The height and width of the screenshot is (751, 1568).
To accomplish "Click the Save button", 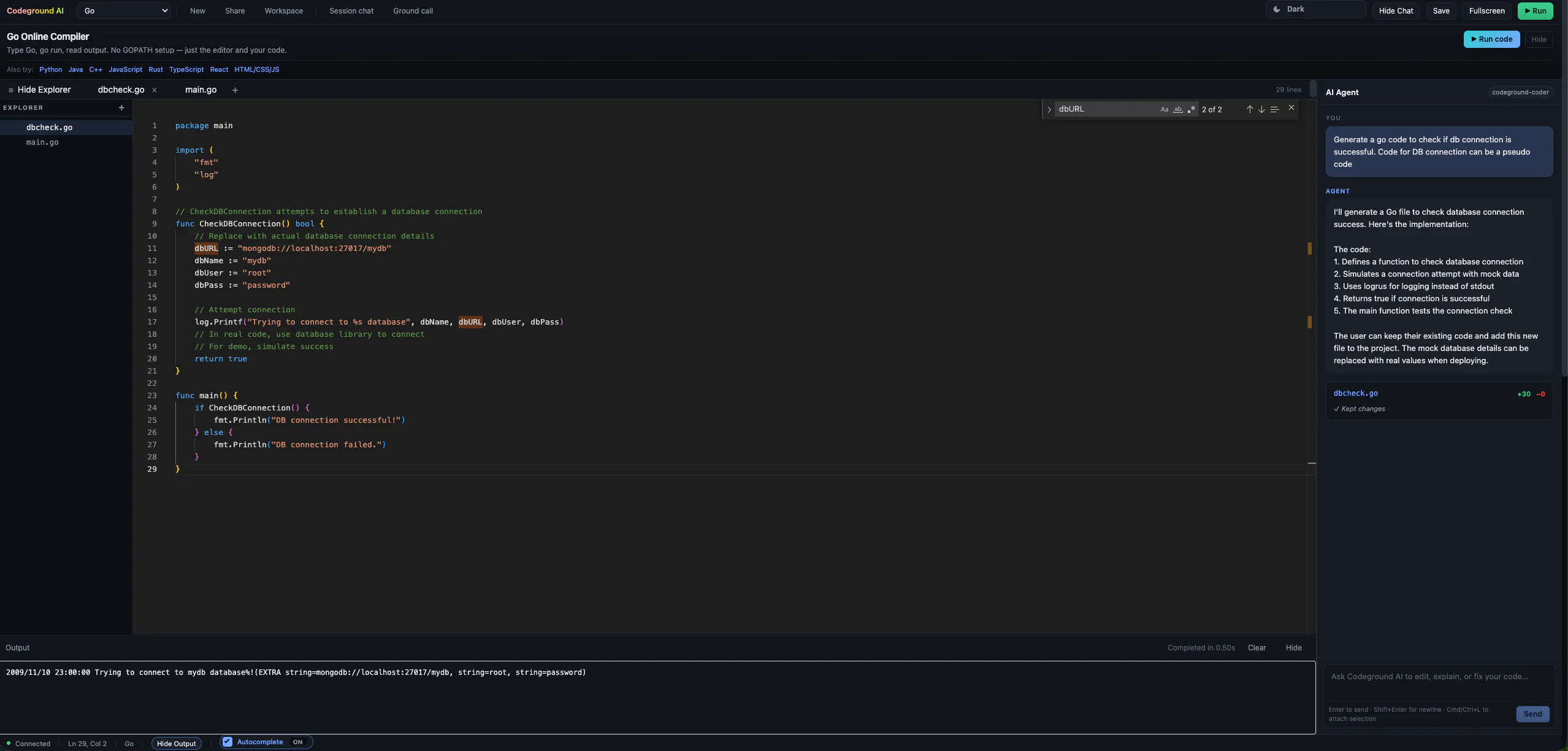I will (1441, 10).
